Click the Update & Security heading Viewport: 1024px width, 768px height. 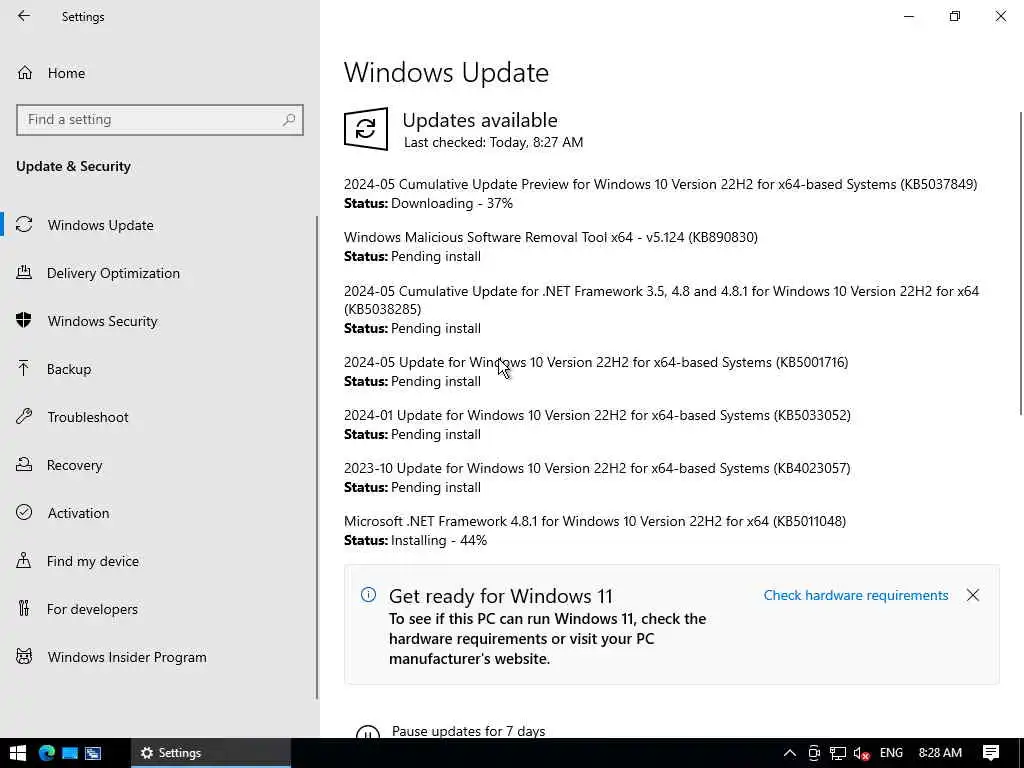[73, 166]
